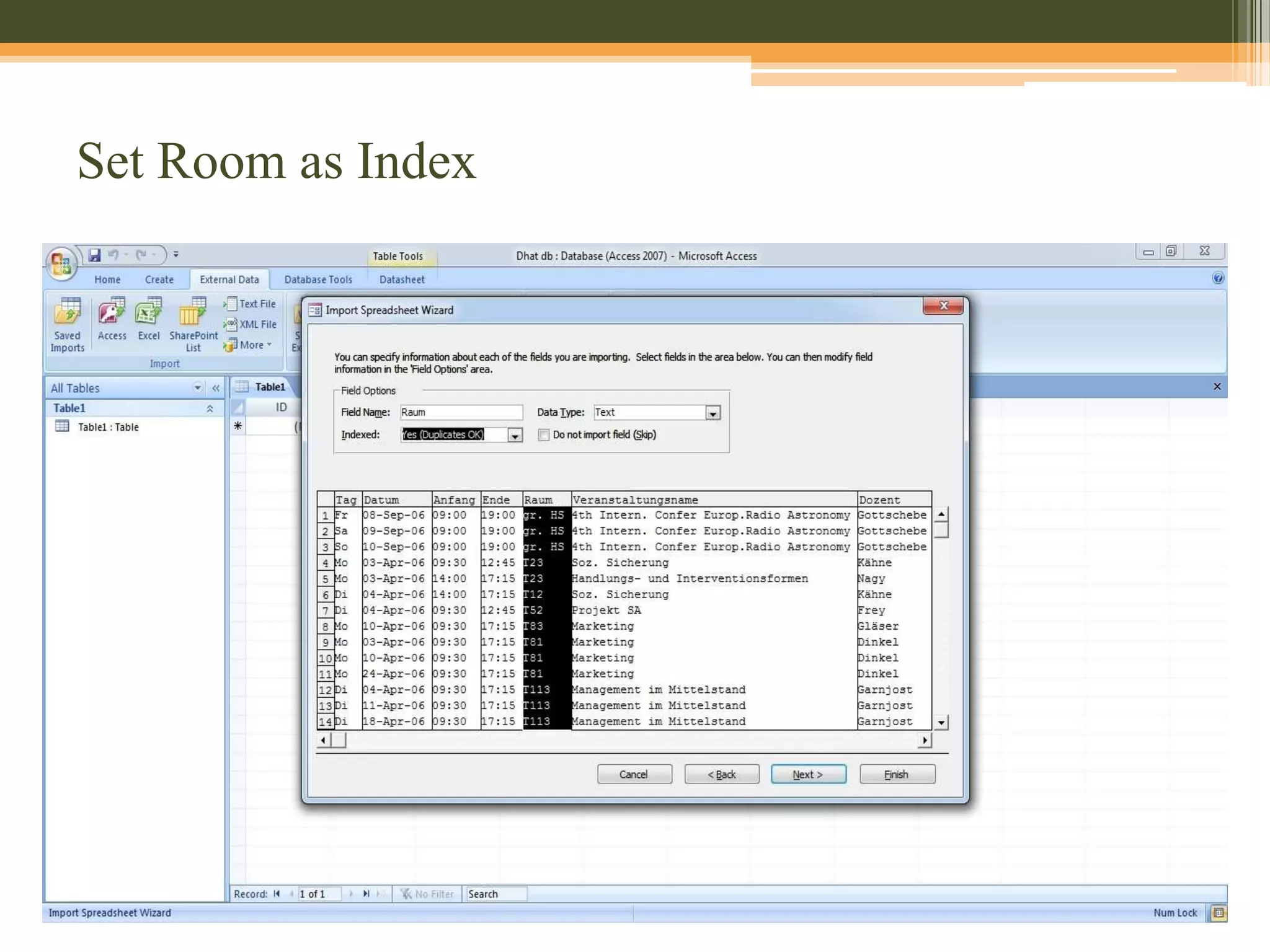Click the Indexed field showing Yes (Duplicates OK)
Image resolution: width=1270 pixels, height=952 pixels.
click(x=454, y=434)
